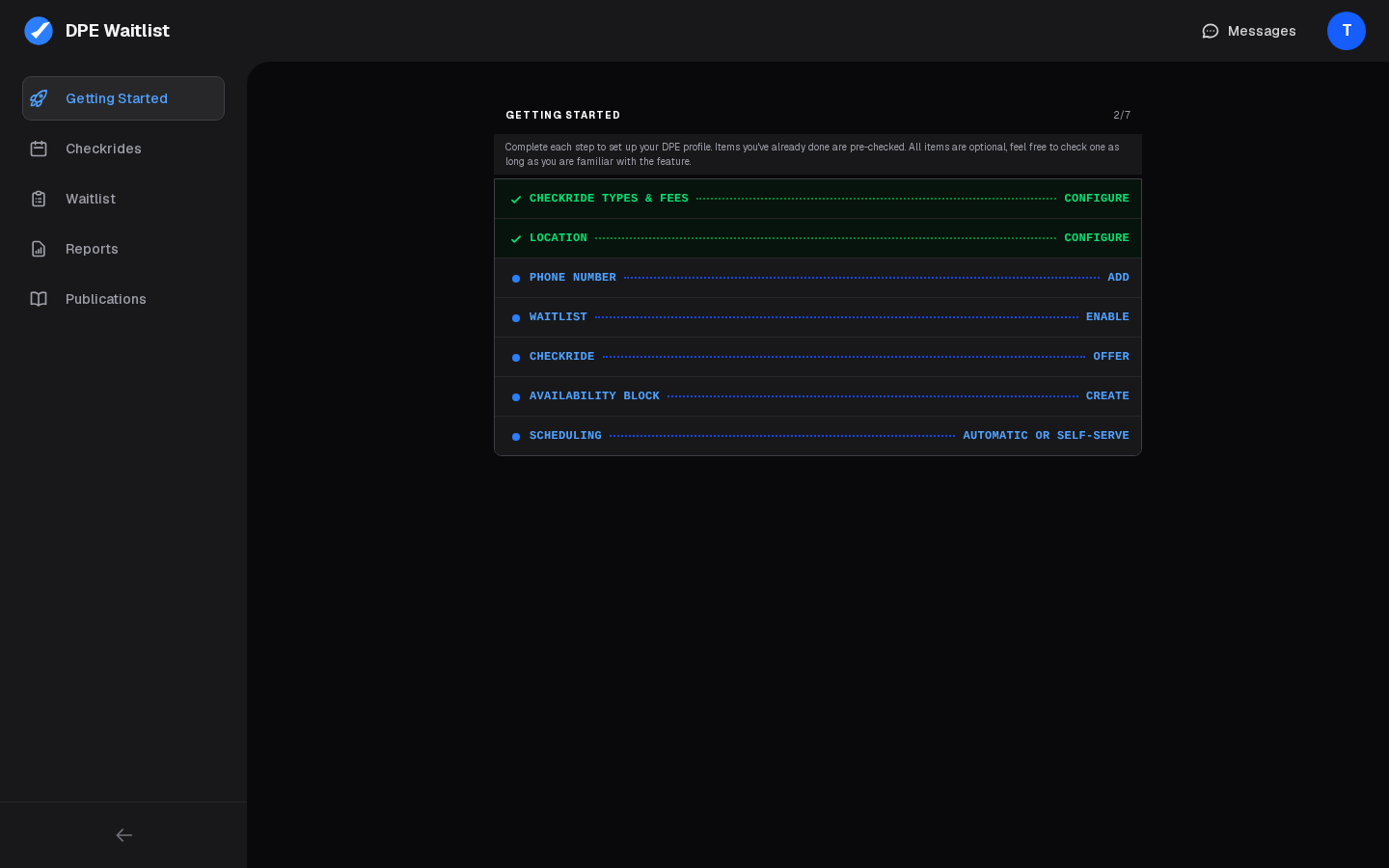
Task: Click the 2/7 progress counter
Action: pos(1122,115)
